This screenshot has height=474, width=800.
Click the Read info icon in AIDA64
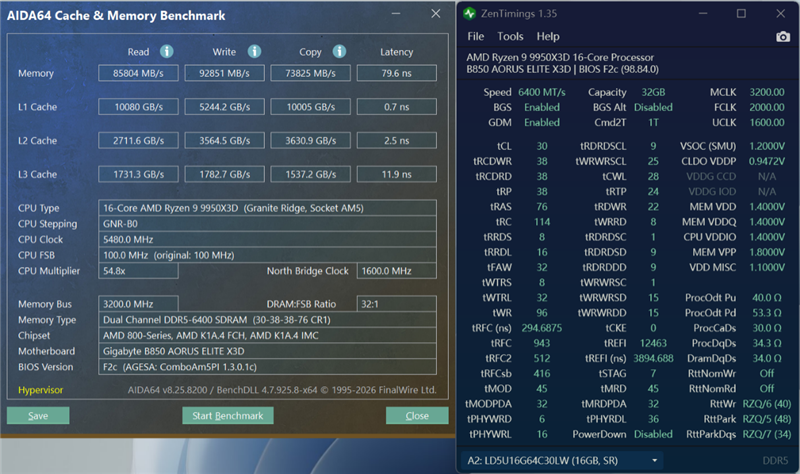coord(166,52)
